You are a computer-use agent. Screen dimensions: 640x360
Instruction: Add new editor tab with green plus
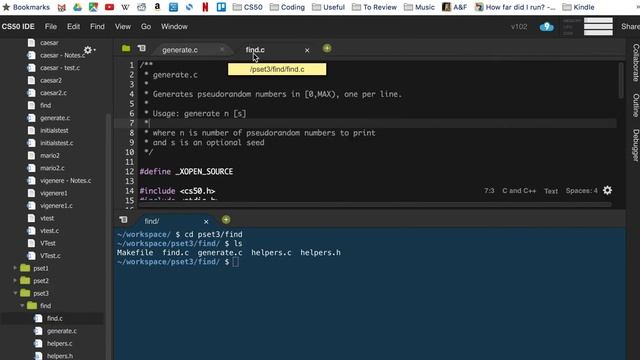tap(327, 48)
